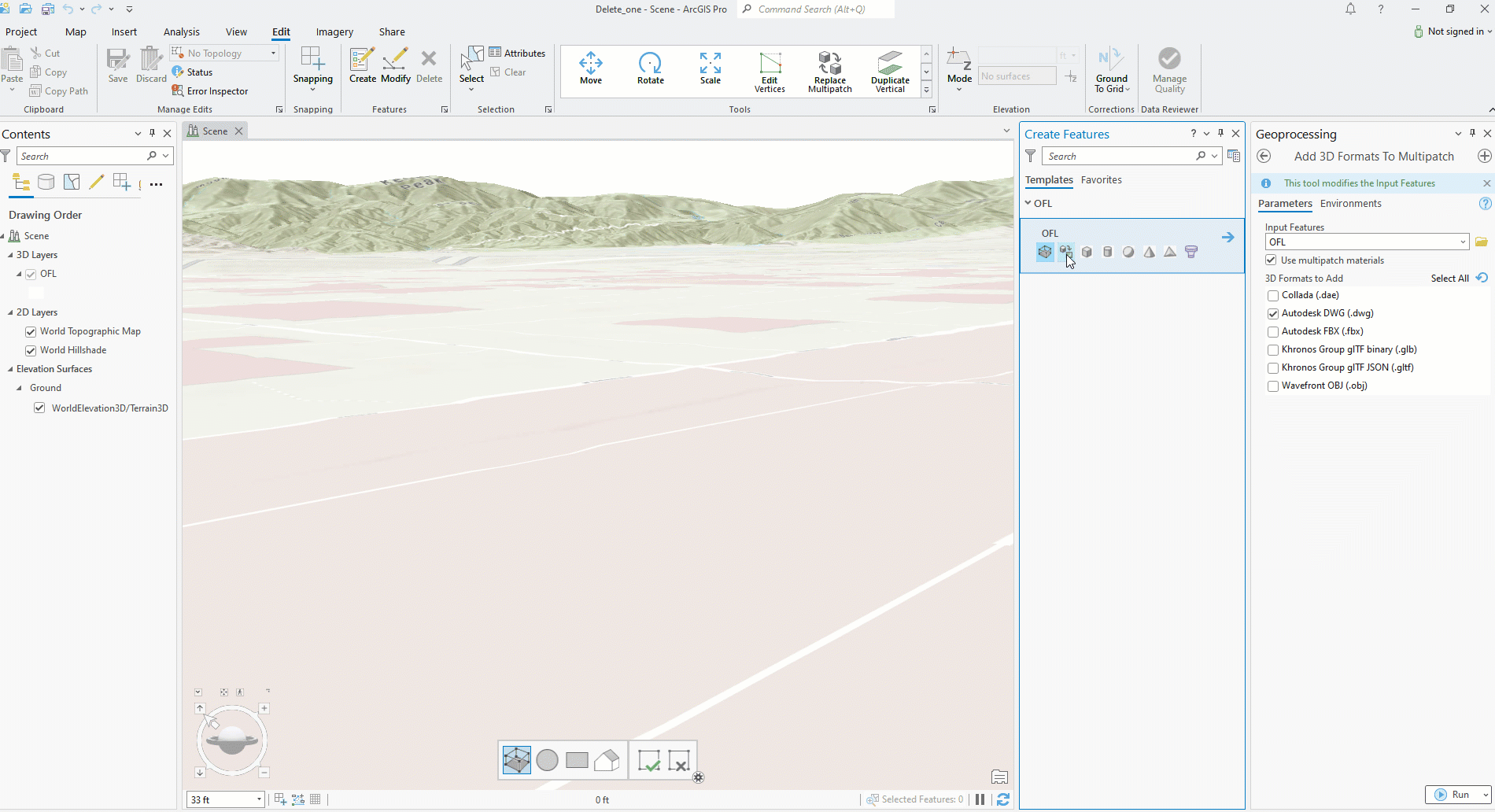Open the No Topology dropdown
This screenshot has width=1495, height=812.
click(271, 53)
